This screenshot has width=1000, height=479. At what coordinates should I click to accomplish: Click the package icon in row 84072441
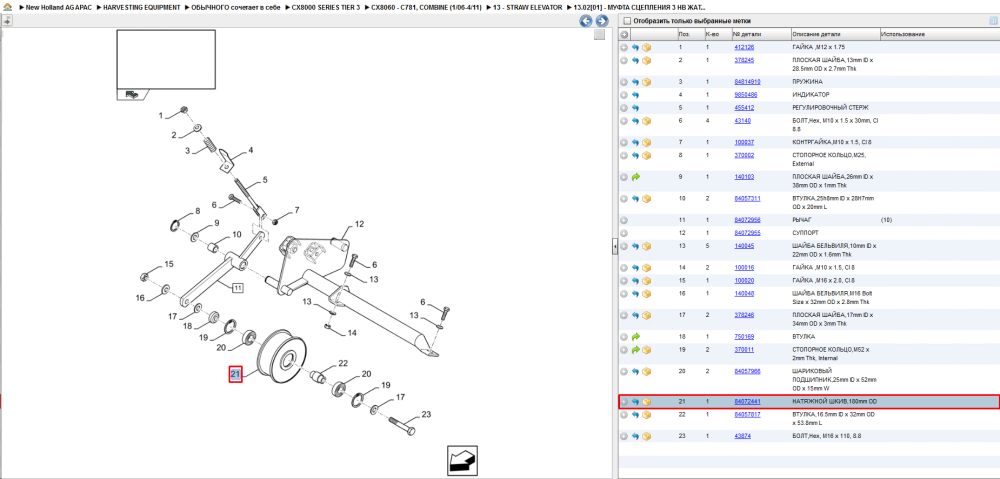(646, 402)
